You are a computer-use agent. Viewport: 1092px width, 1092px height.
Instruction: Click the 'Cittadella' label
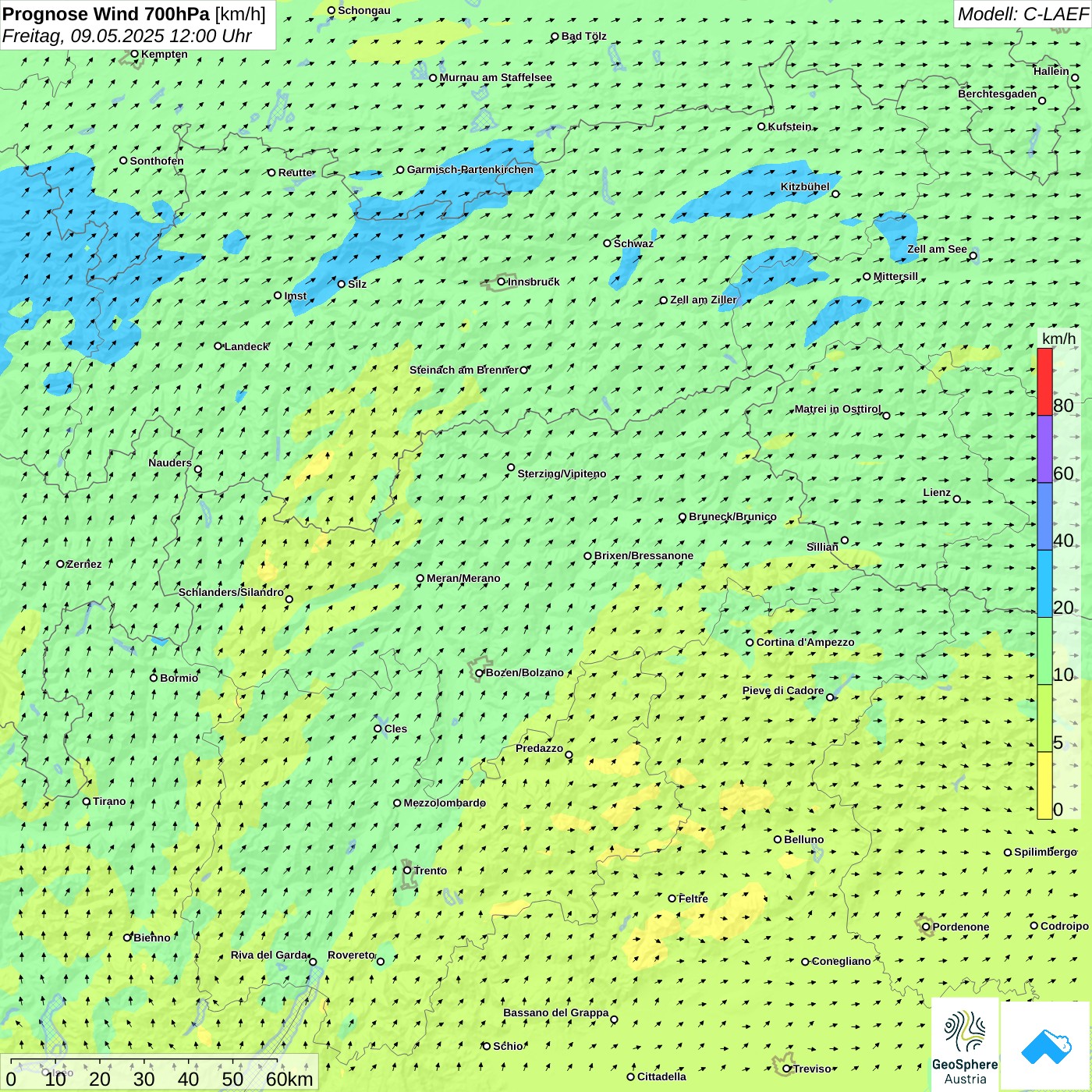click(661, 1076)
